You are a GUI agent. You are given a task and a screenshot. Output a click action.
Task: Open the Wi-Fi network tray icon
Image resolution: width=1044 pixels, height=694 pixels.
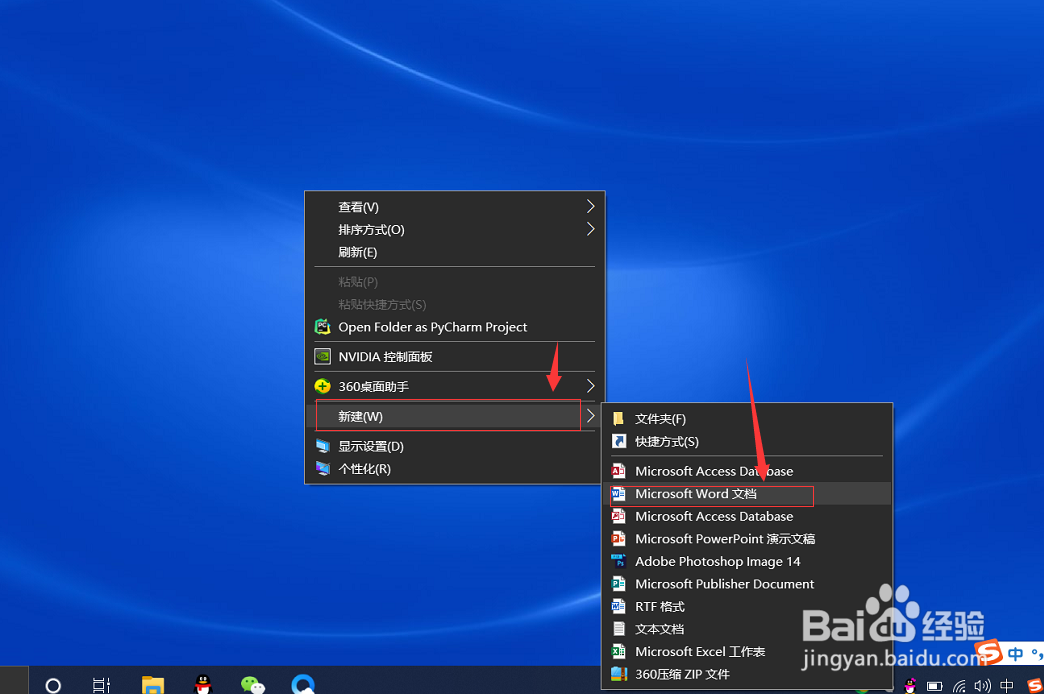click(959, 686)
